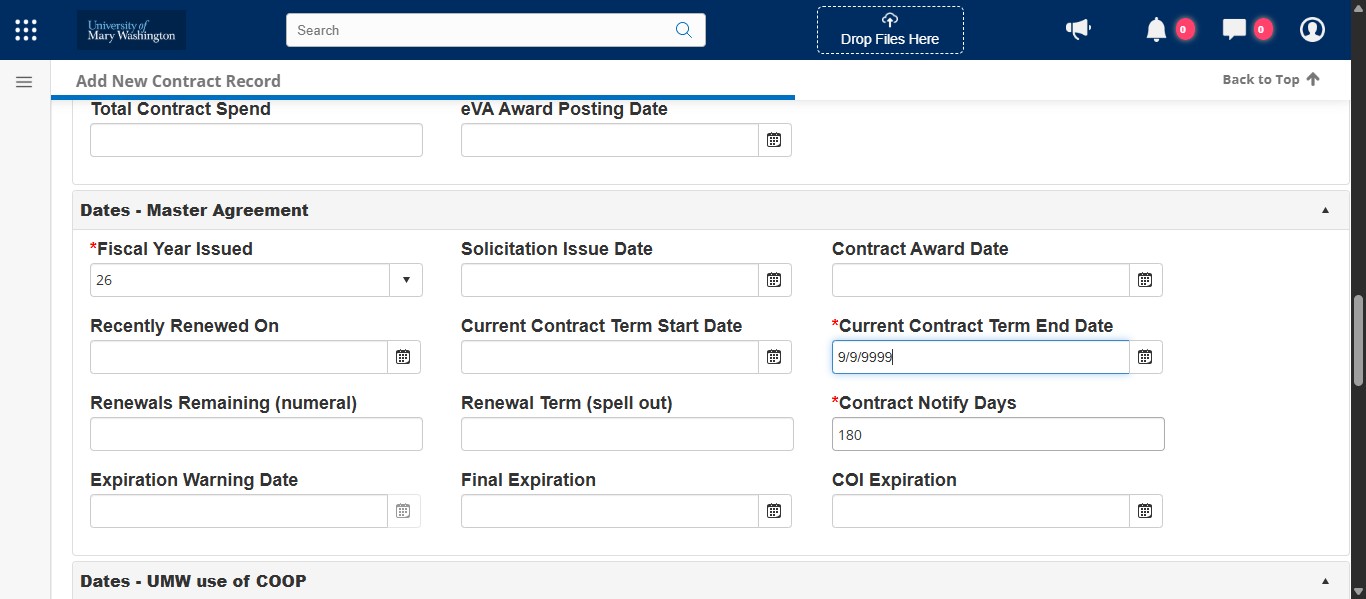
Task: Click the Contract Notify Days input field
Action: coord(997,434)
